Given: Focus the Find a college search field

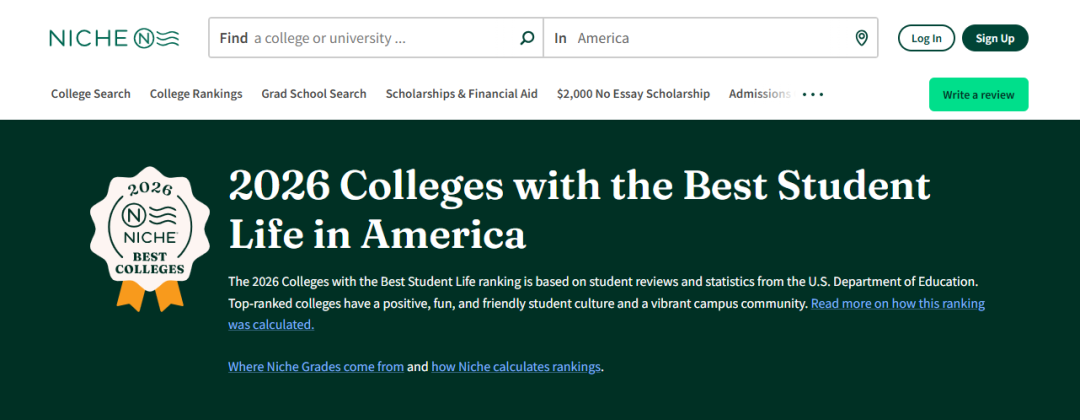Looking at the screenshot, I should [x=376, y=38].
